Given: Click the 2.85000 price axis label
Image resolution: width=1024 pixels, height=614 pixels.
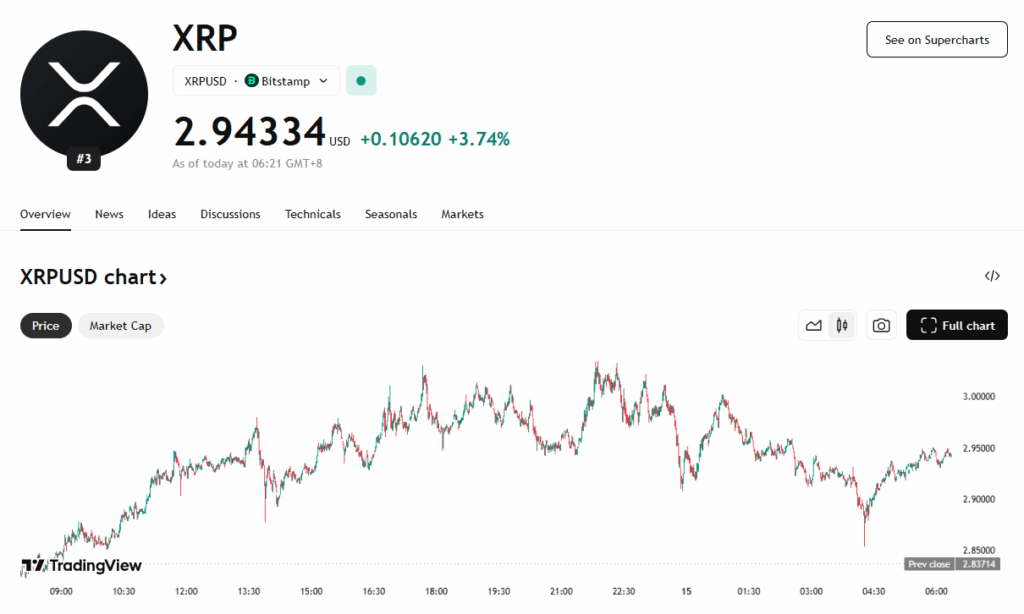Looking at the screenshot, I should [x=979, y=550].
